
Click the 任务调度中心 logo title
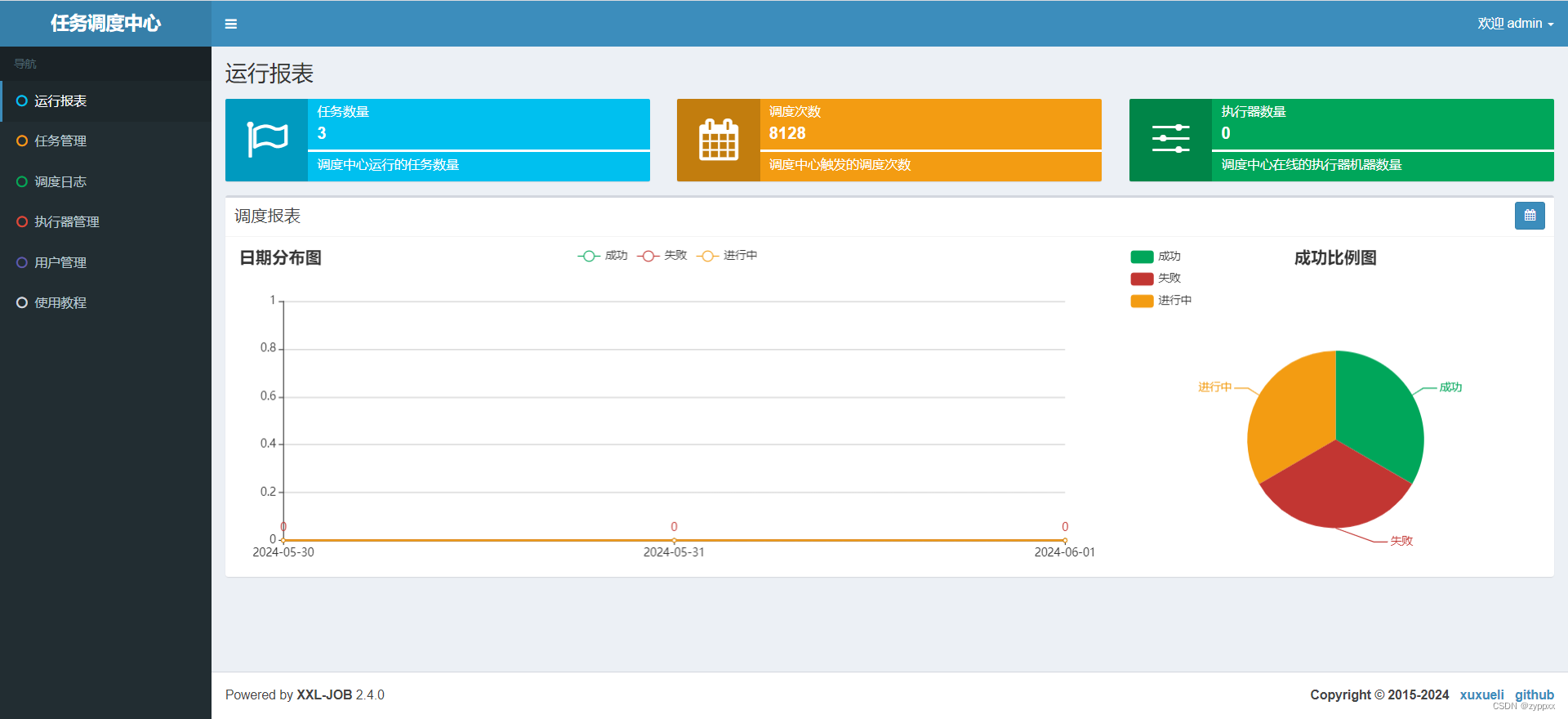point(105,23)
